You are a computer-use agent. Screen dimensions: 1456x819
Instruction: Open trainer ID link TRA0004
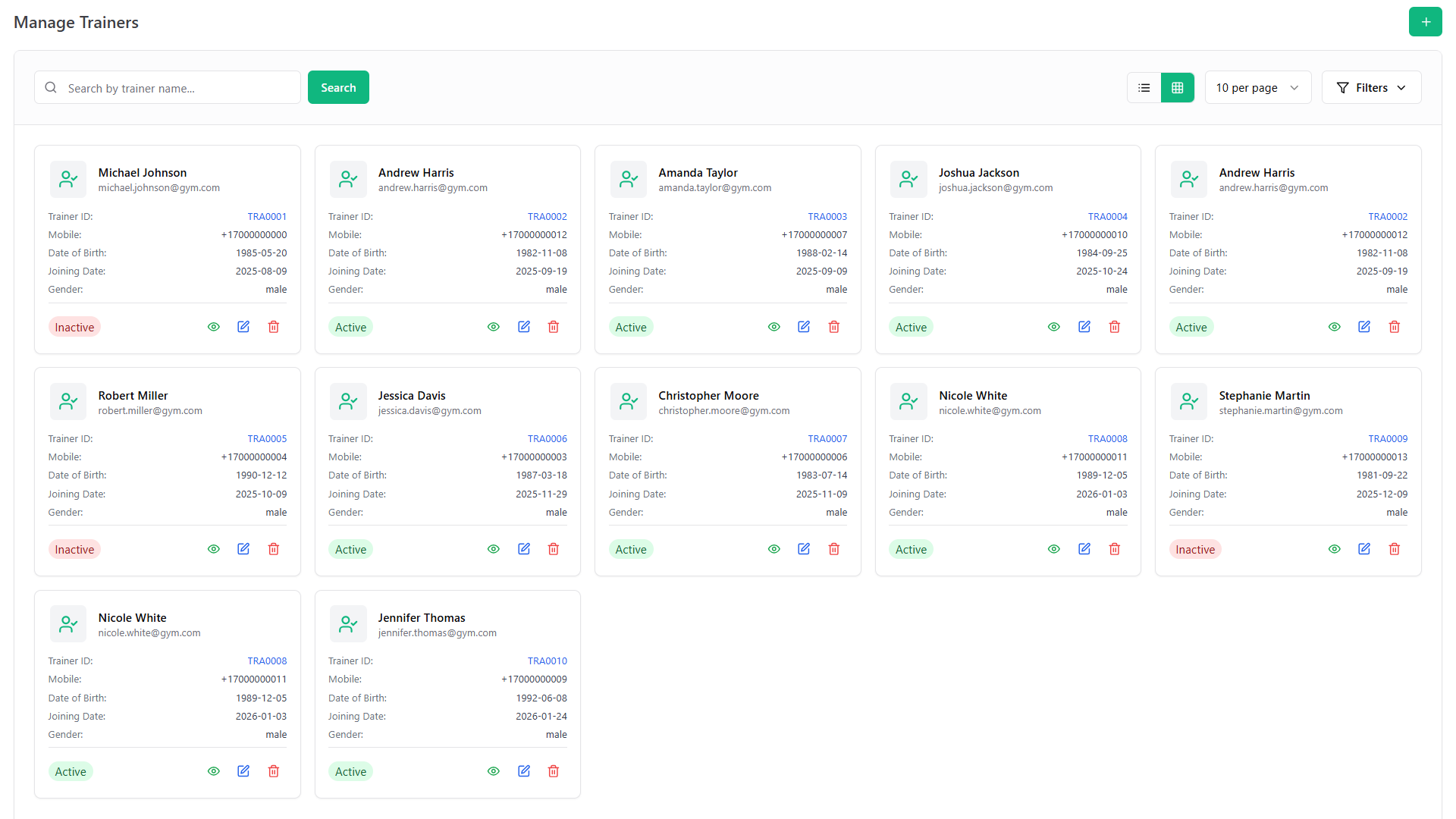pos(1108,217)
